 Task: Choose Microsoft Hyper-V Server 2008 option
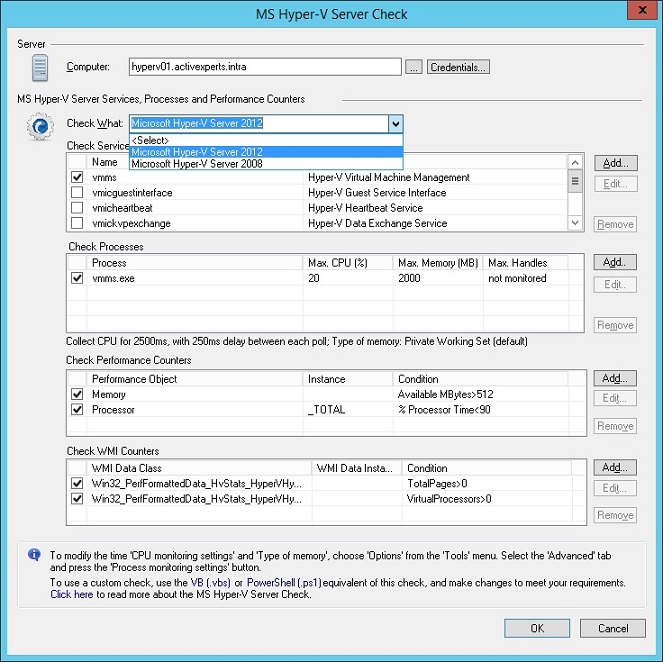click(x=266, y=164)
